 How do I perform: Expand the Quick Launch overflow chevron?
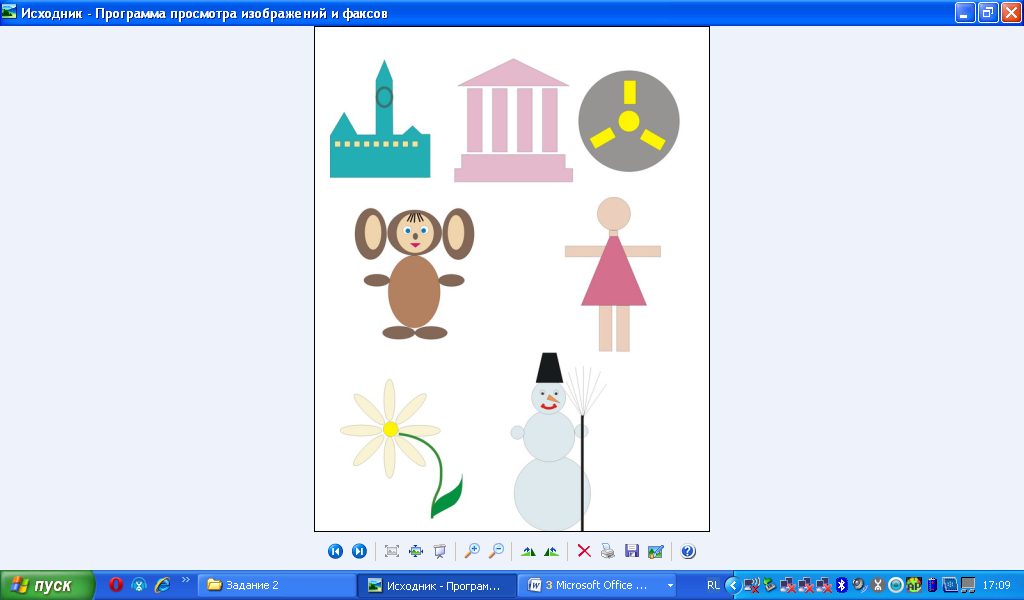click(x=185, y=580)
